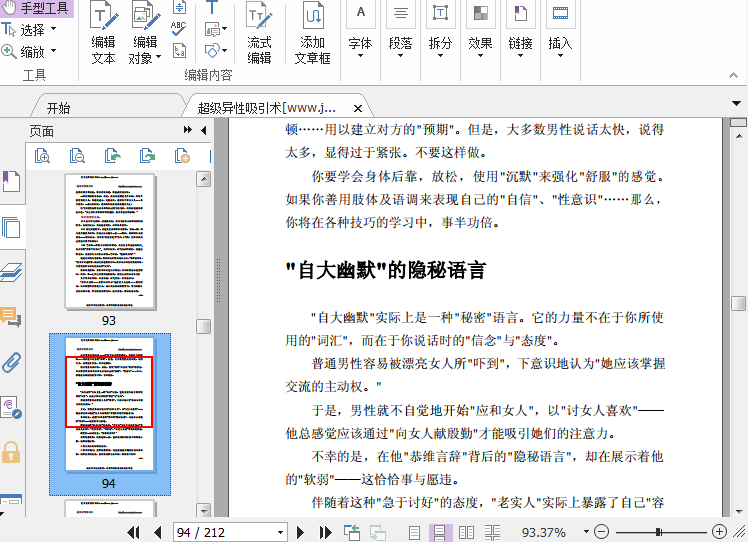Click the zoom in plus button
The height and width of the screenshot is (542, 748).
(719, 532)
